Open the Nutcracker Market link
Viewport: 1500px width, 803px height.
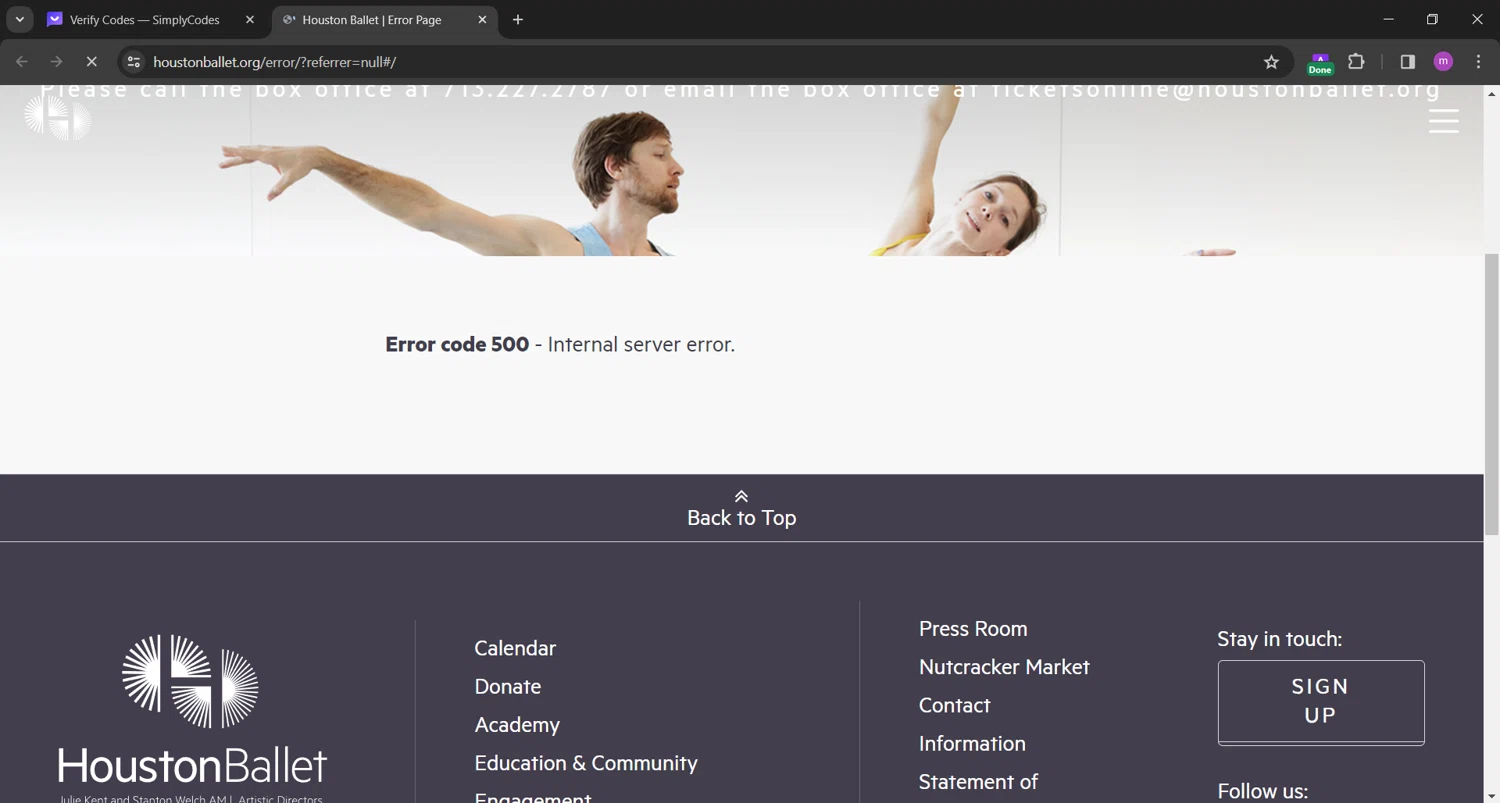1004,667
